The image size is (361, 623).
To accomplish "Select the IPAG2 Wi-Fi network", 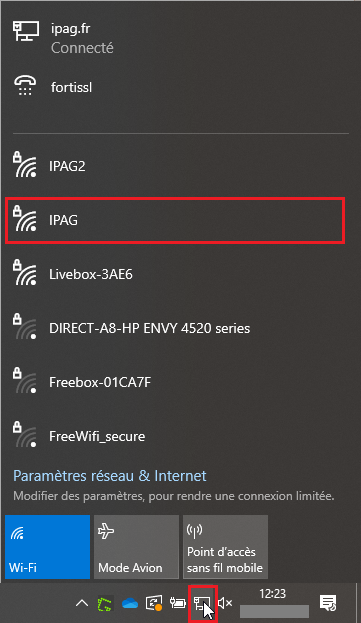I will point(175,166).
